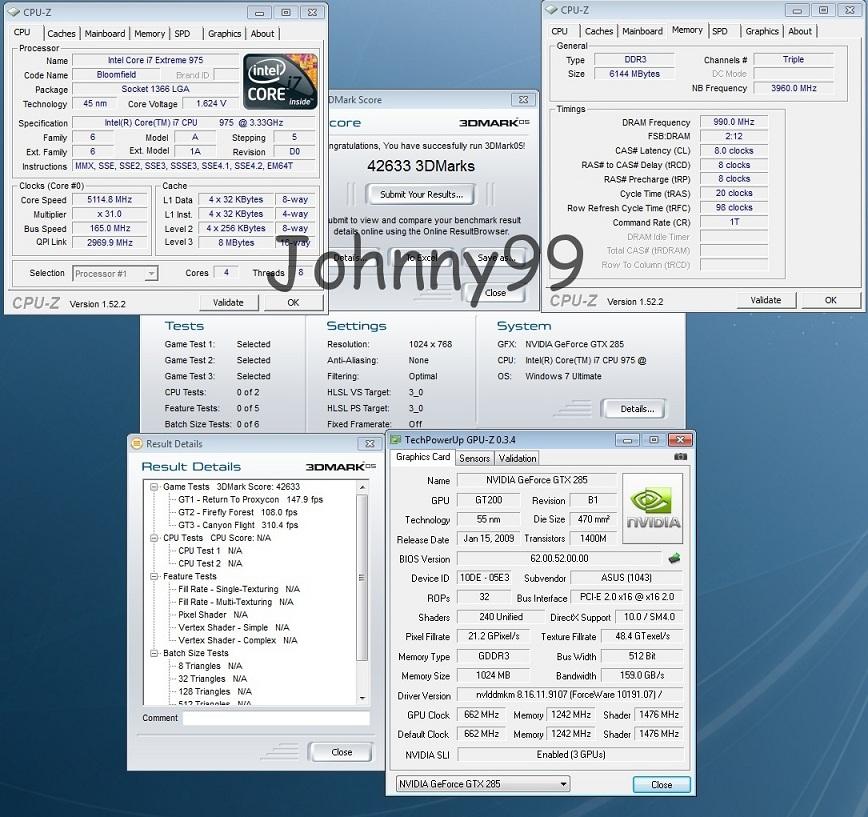Select SPD tab in left CPU-Z window
Image resolution: width=868 pixels, height=817 pixels.
coord(182,33)
